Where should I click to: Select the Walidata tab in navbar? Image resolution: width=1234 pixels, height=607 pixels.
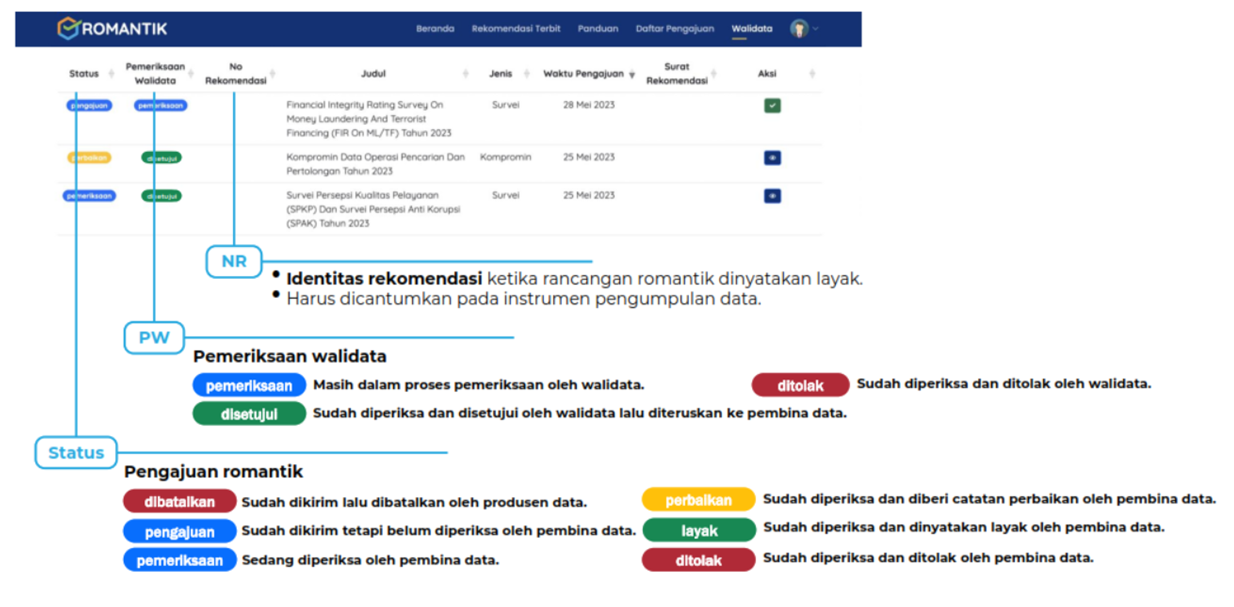(751, 29)
